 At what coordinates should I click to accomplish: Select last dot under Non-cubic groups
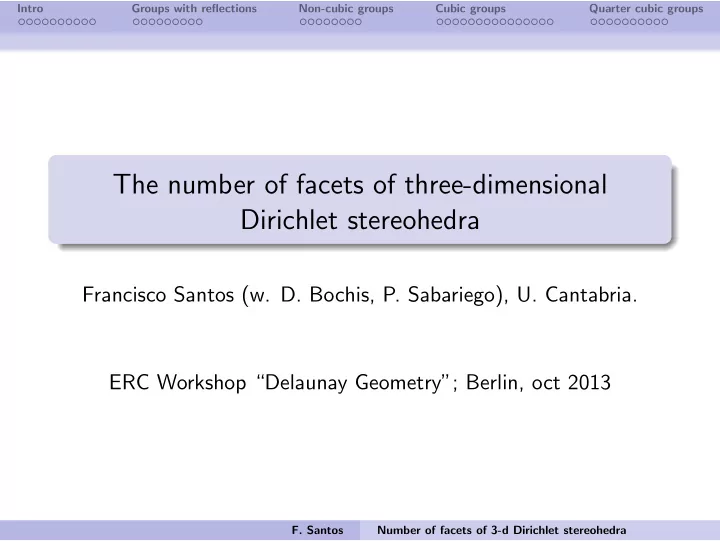tap(358, 22)
